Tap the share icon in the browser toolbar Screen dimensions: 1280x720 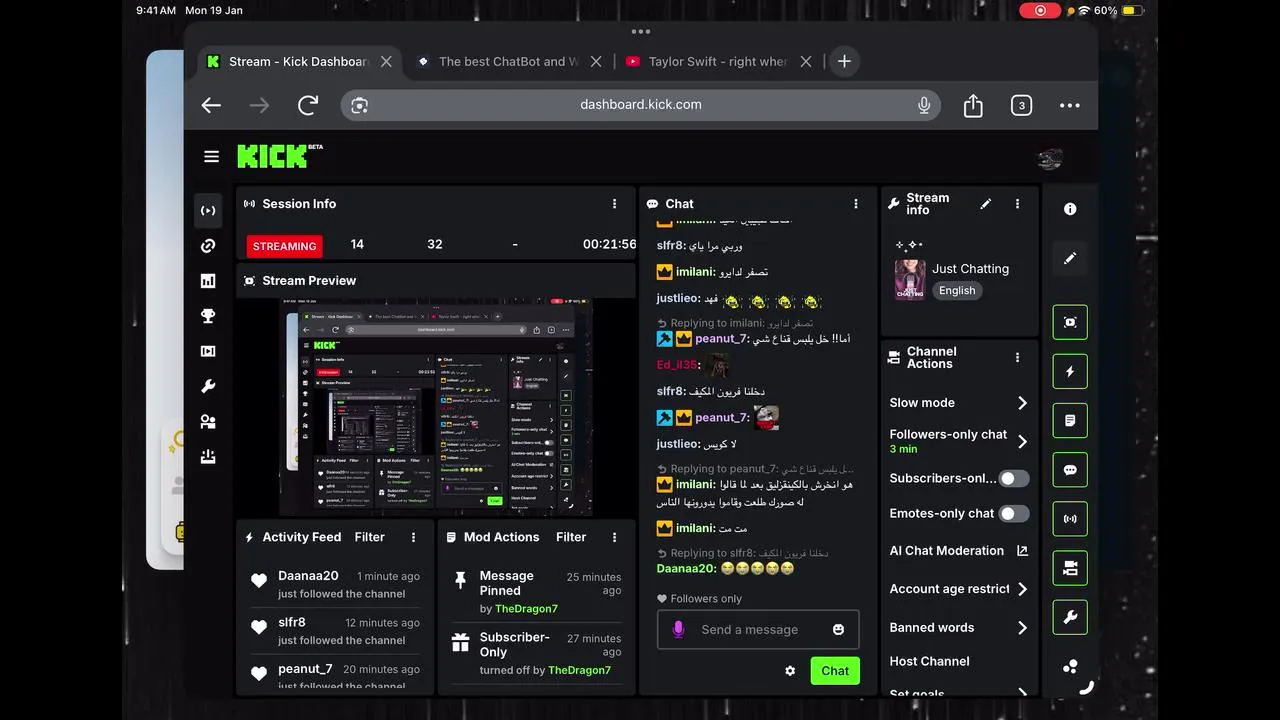[x=973, y=105]
